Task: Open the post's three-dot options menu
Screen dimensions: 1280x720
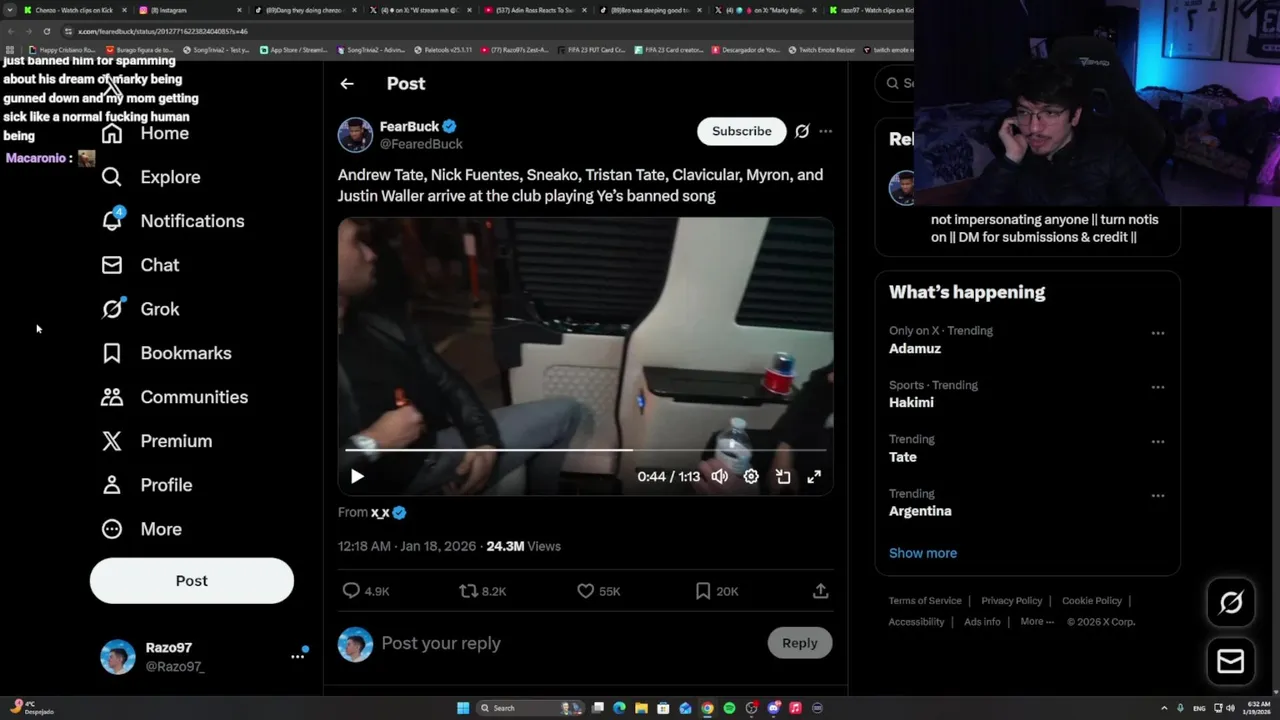Action: coord(825,131)
